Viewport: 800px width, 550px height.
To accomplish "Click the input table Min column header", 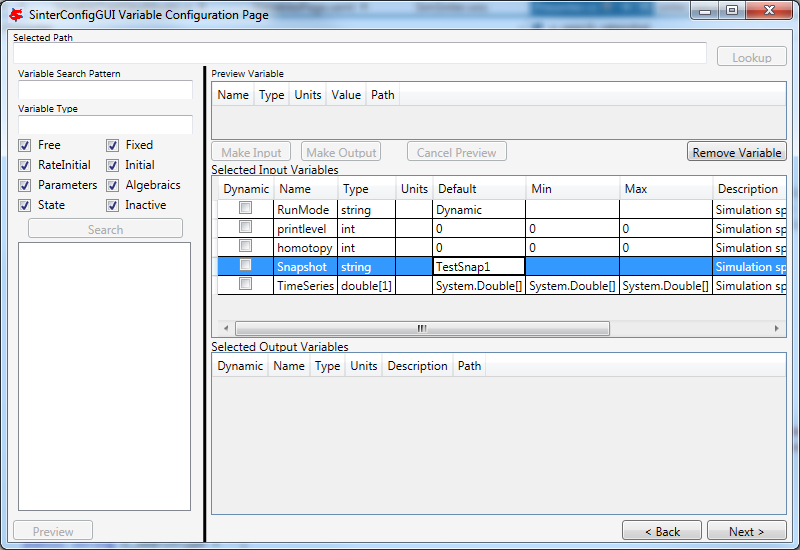I will point(573,189).
